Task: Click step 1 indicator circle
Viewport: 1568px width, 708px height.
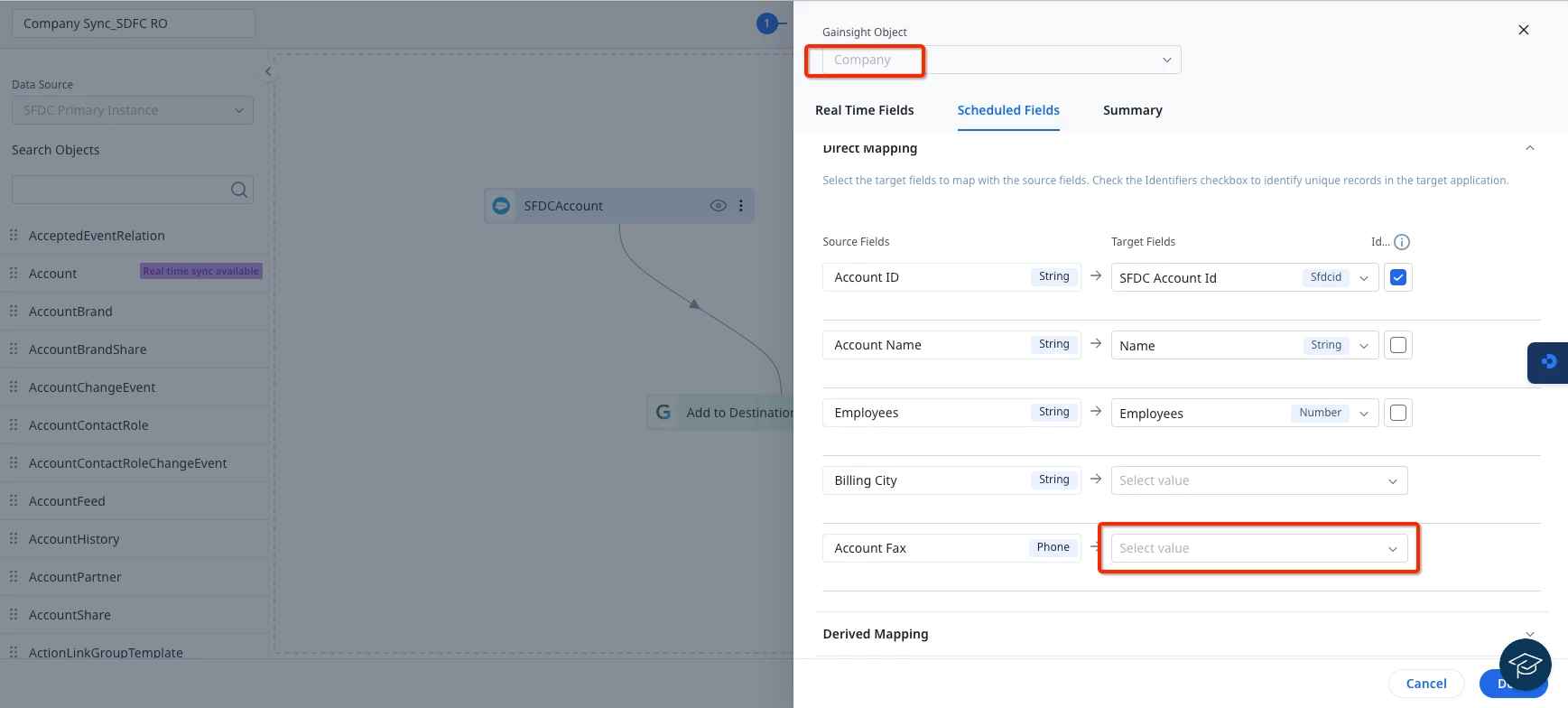Action: 767,23
